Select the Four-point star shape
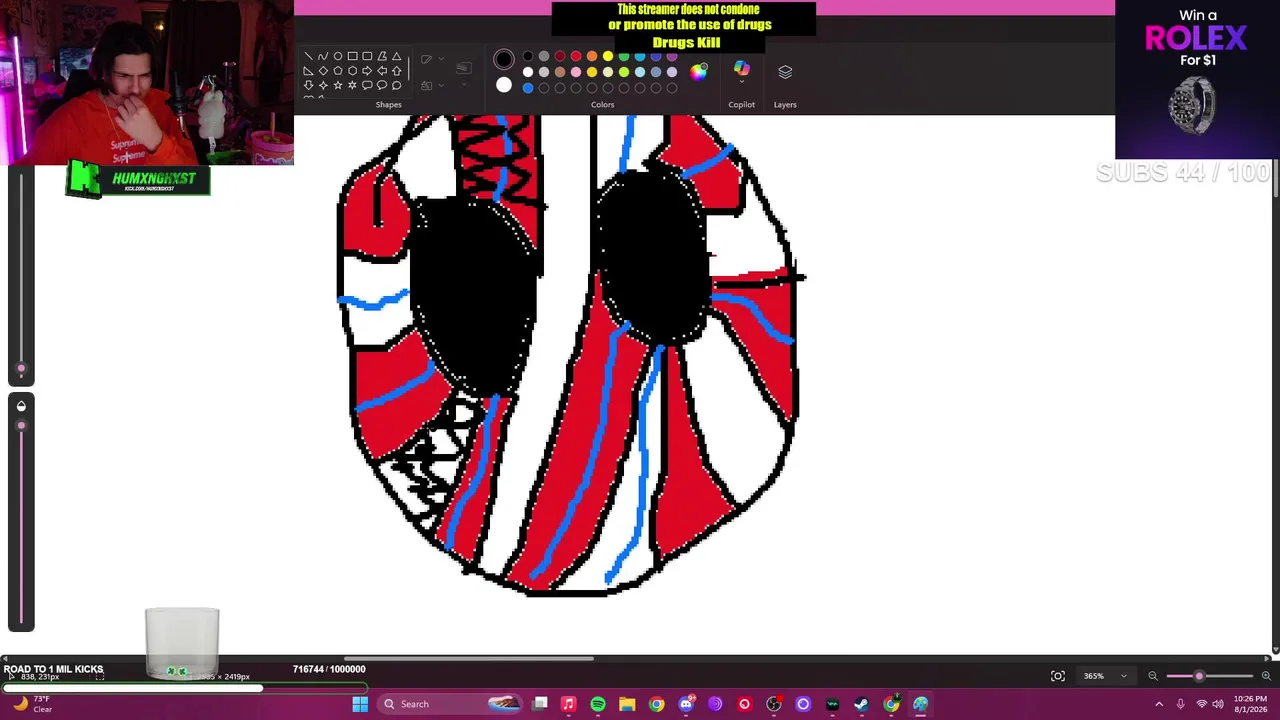This screenshot has height=720, width=1280. coord(323,85)
